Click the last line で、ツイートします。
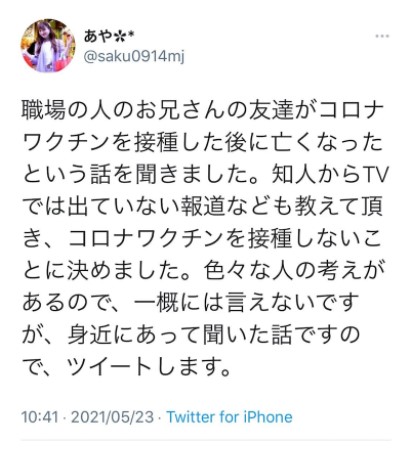This screenshot has width=406, height=451. (126, 367)
